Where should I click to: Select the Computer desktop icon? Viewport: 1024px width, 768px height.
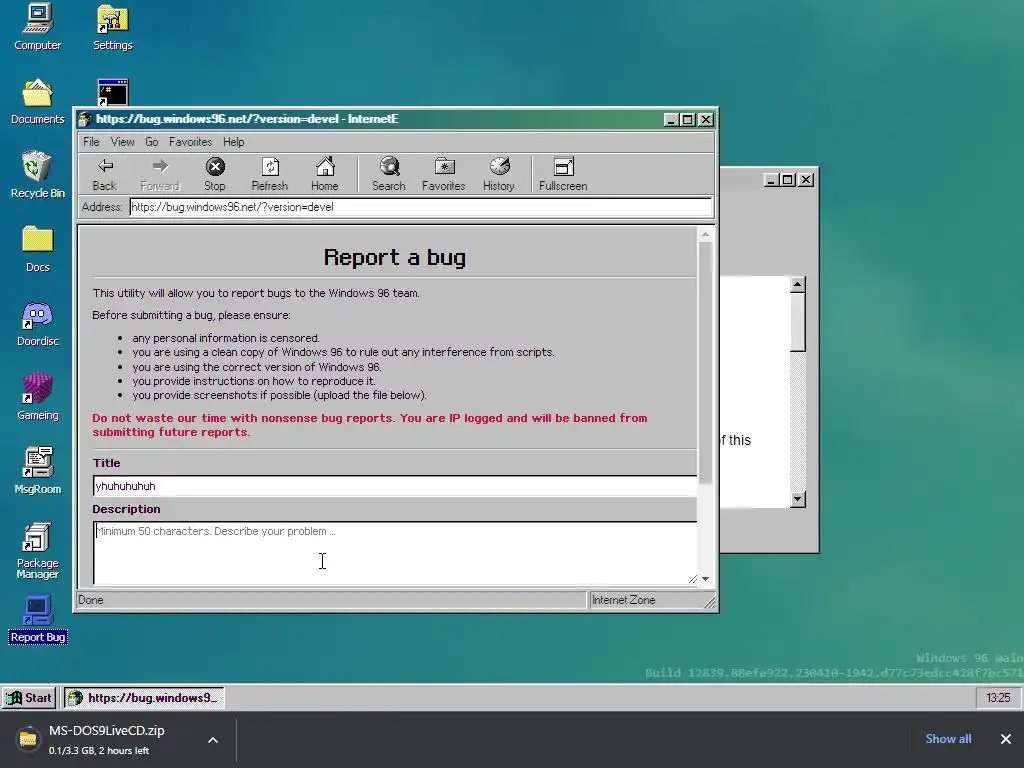coord(38,27)
